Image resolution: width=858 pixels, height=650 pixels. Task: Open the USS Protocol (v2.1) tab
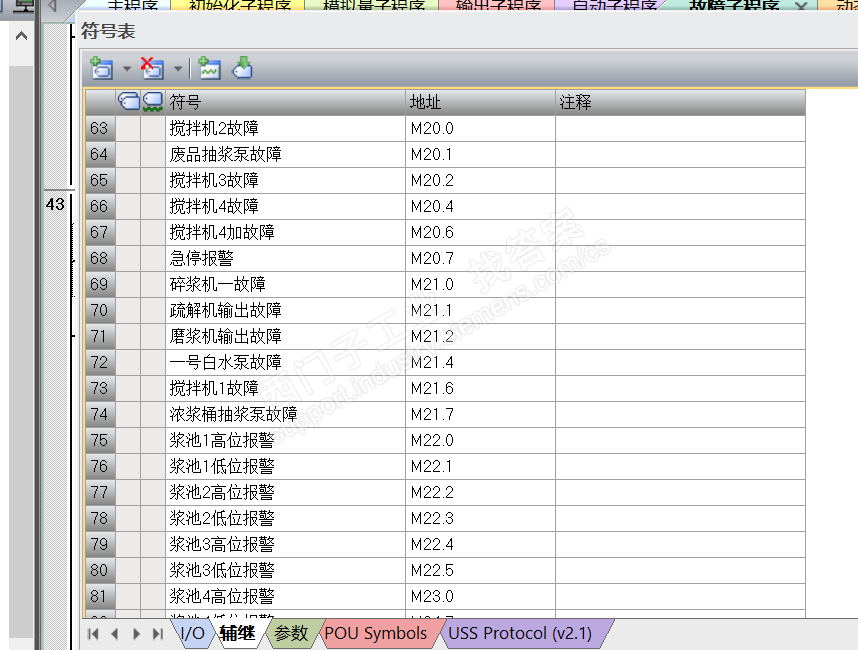(520, 634)
